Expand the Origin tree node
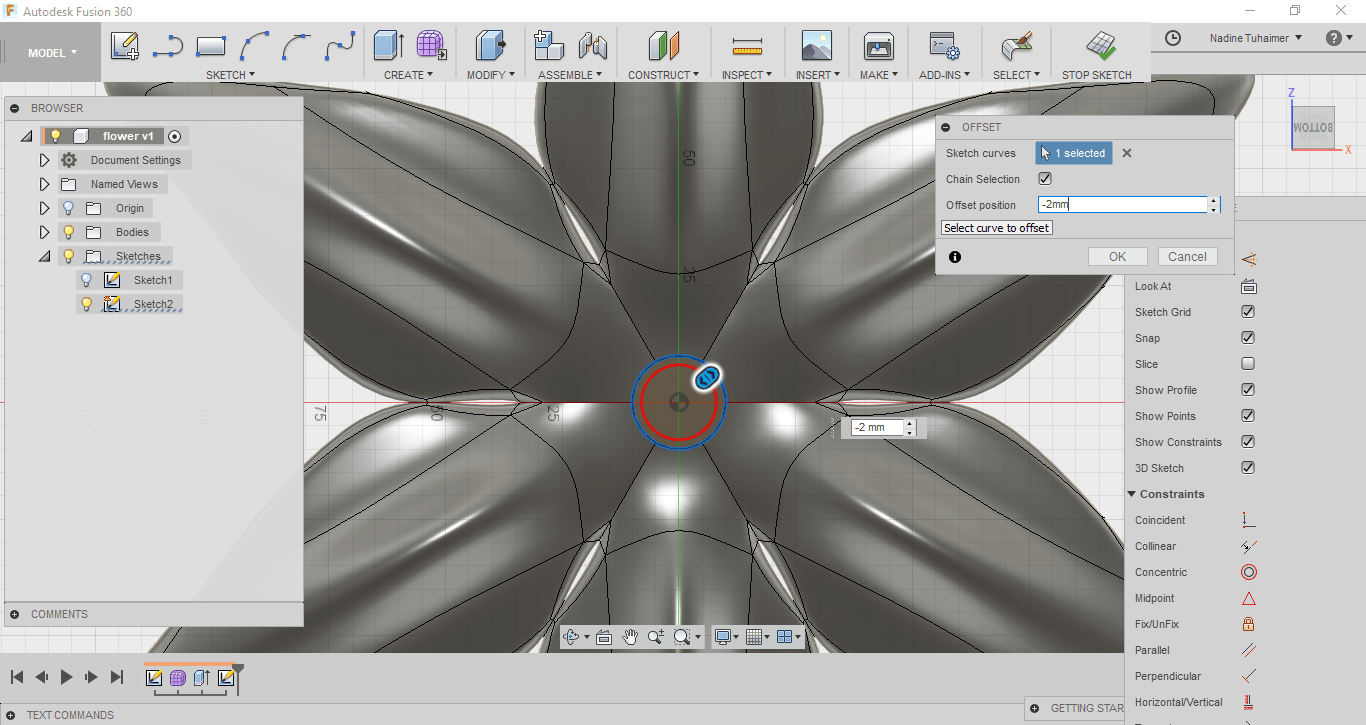The height and width of the screenshot is (725, 1366). click(x=44, y=208)
